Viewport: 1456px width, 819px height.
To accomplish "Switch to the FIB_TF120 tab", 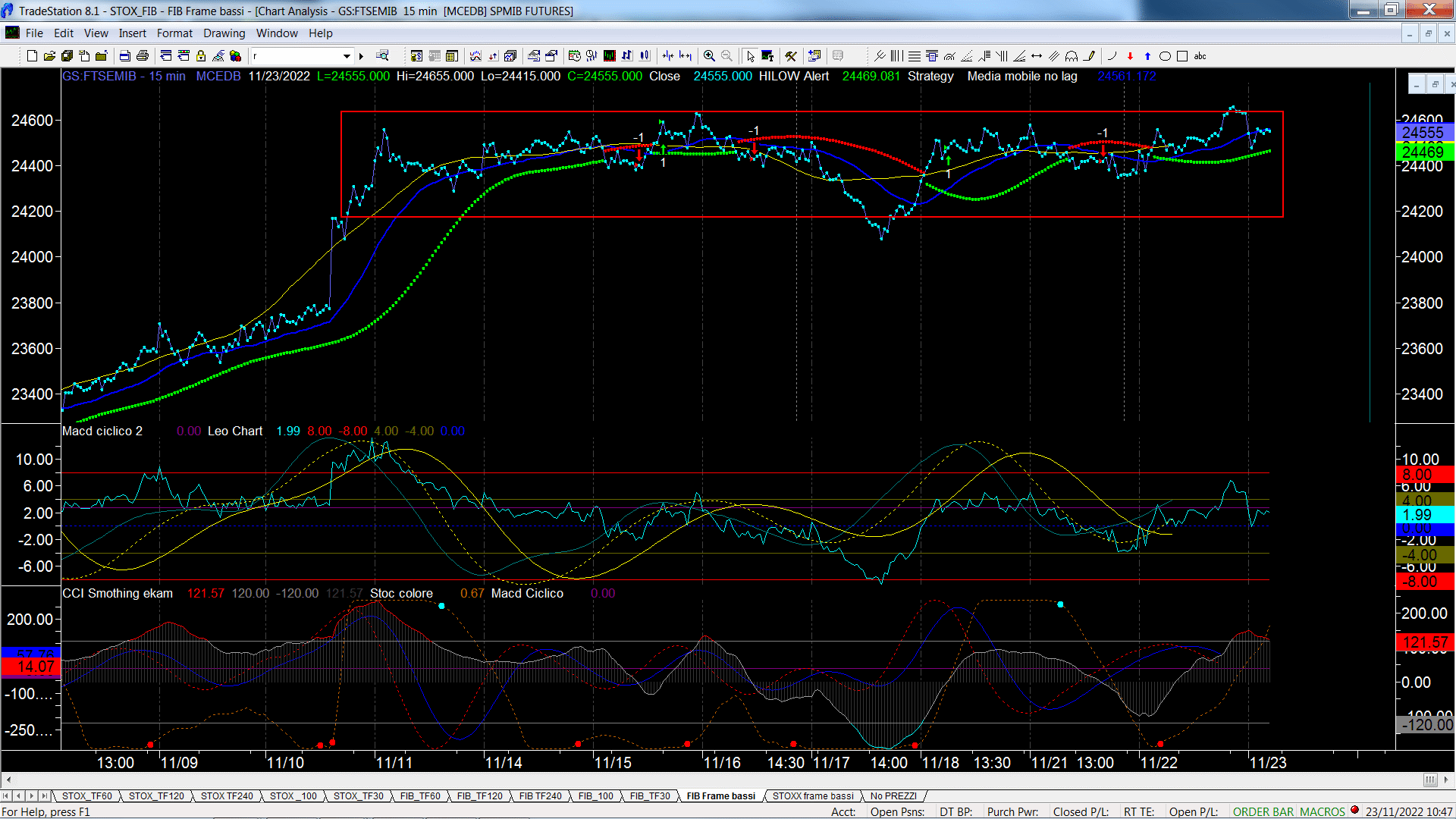I will (x=480, y=796).
